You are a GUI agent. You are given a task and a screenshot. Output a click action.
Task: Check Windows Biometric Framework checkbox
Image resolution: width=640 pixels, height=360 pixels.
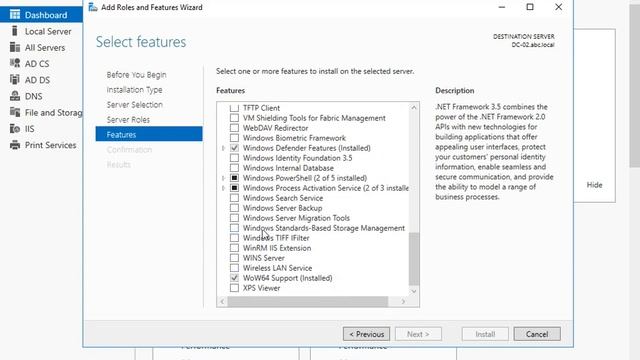[x=234, y=138]
